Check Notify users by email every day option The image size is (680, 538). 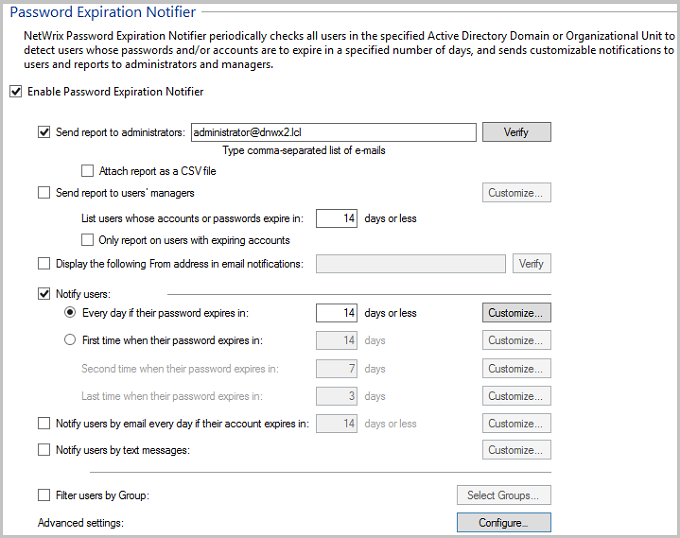[x=44, y=423]
